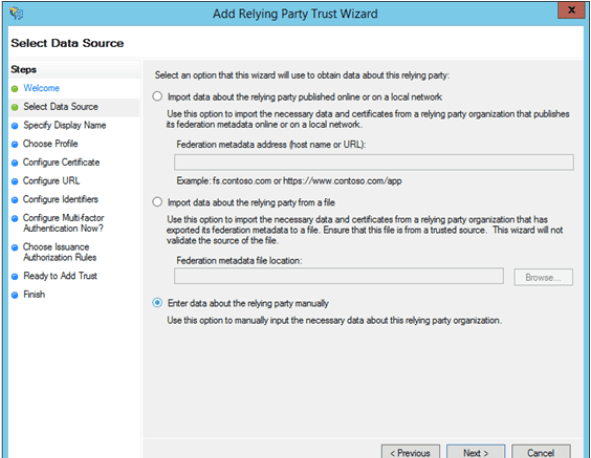Select import data published online radio option
The width and height of the screenshot is (591, 458).
click(x=157, y=97)
